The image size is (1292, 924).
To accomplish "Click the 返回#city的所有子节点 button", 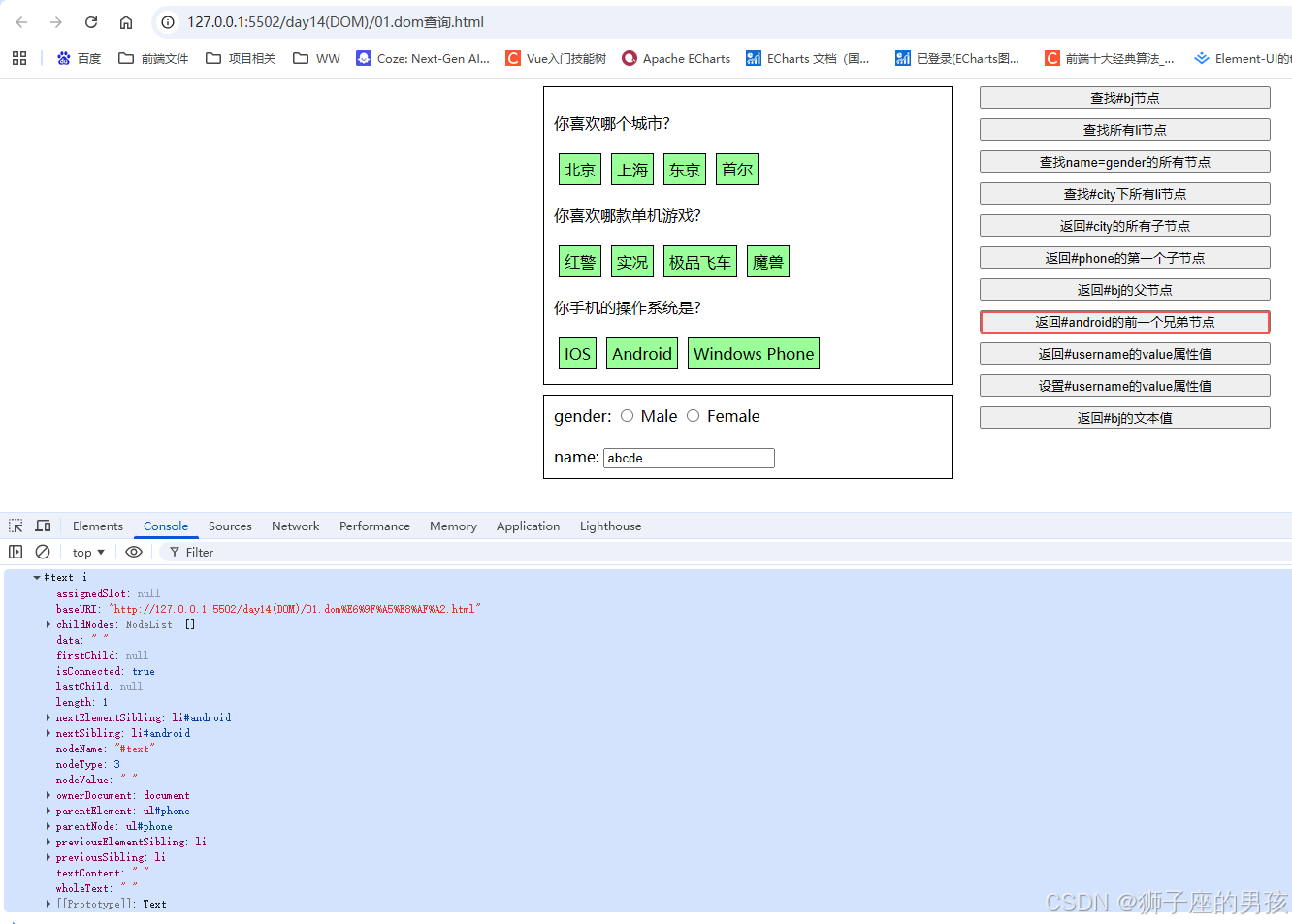I will coord(1125,226).
